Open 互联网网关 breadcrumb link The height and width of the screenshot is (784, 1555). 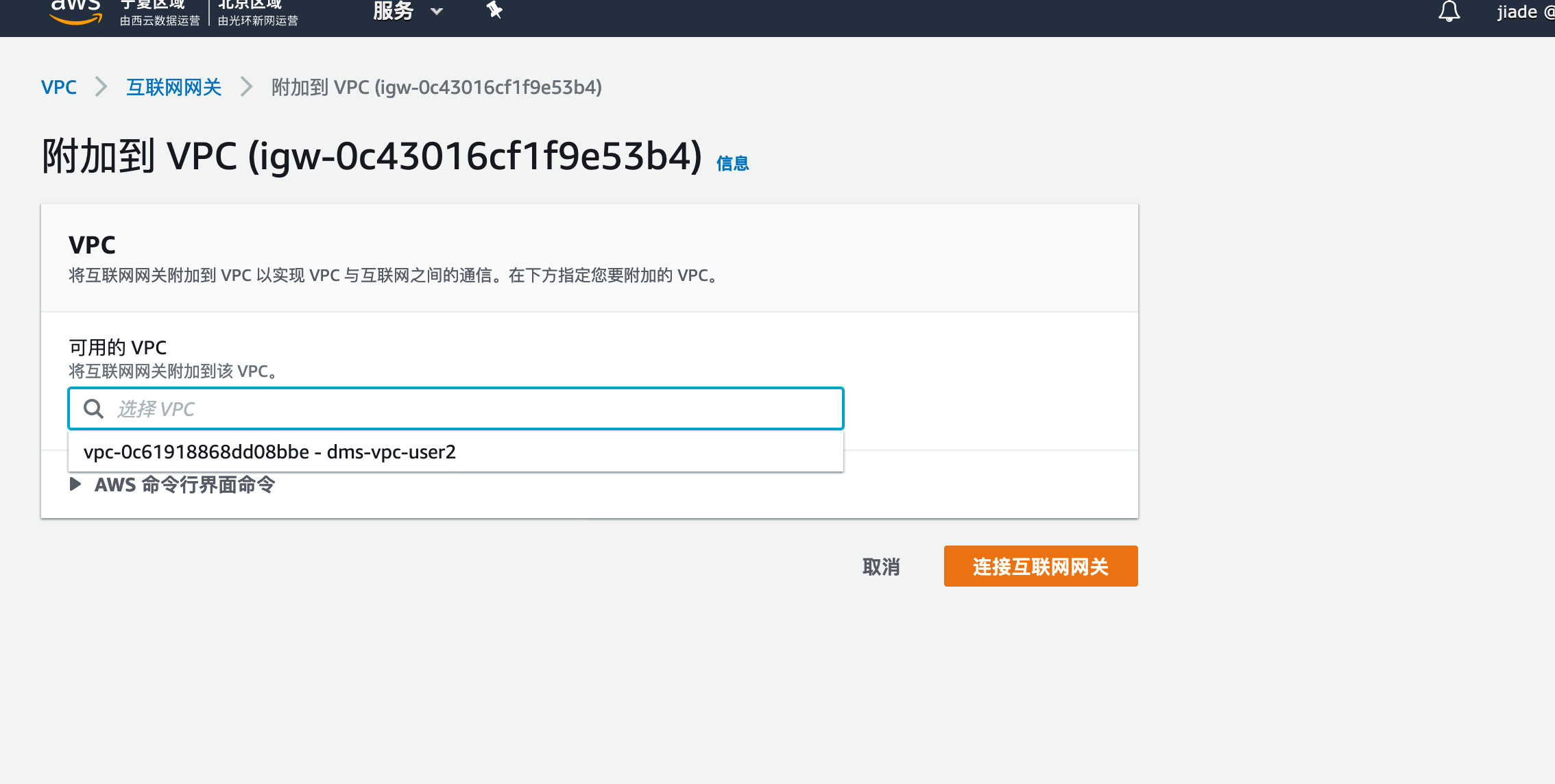[174, 87]
